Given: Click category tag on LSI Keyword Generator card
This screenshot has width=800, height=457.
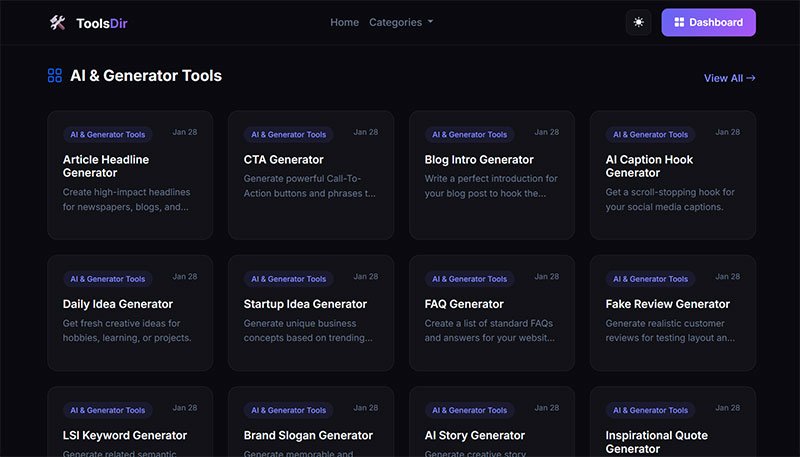Looking at the screenshot, I should pyautogui.click(x=108, y=410).
